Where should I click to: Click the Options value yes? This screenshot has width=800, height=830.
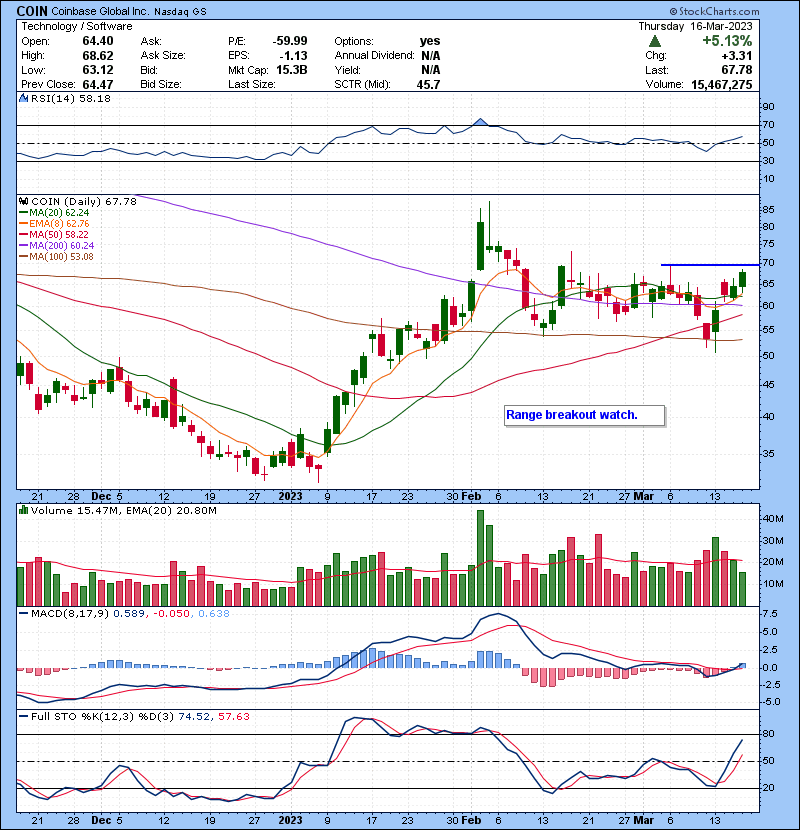click(430, 41)
